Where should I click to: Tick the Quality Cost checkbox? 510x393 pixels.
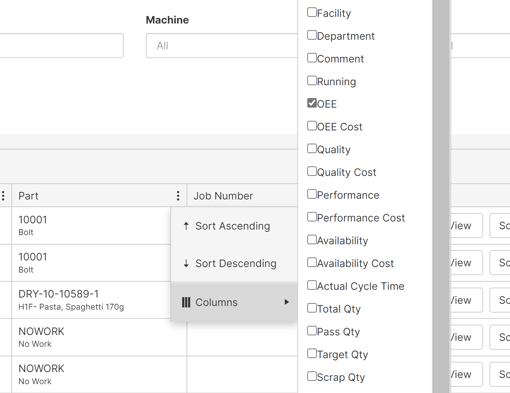tap(312, 171)
